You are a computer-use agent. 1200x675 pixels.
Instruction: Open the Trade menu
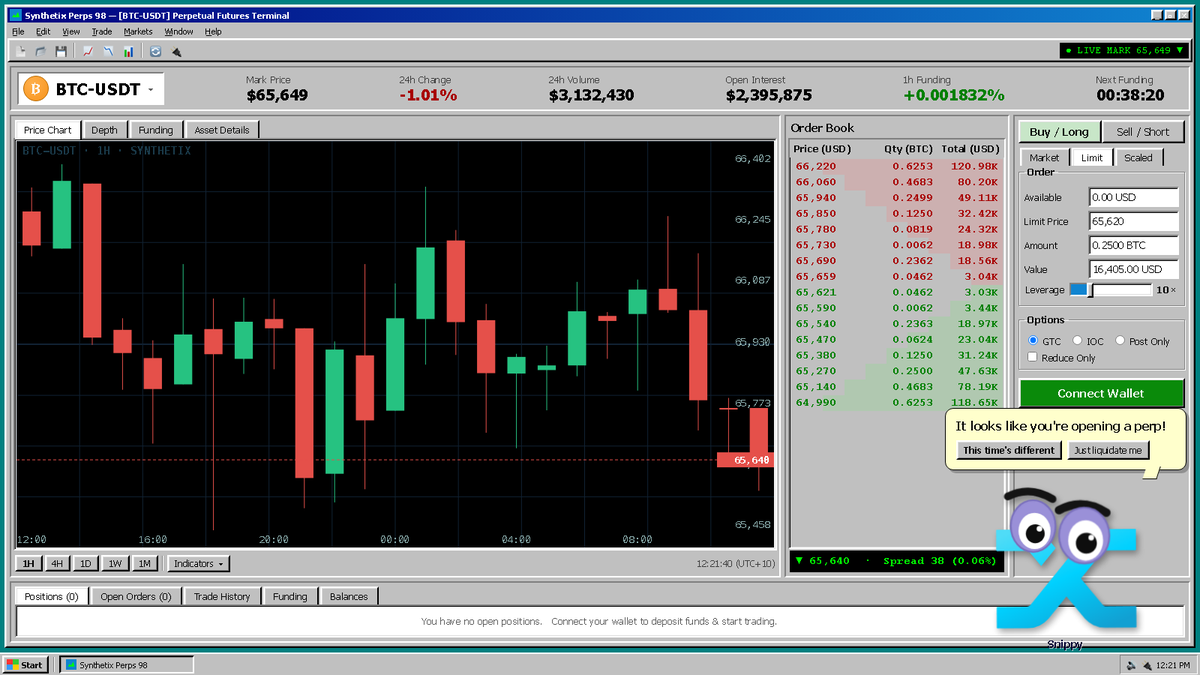coord(102,32)
